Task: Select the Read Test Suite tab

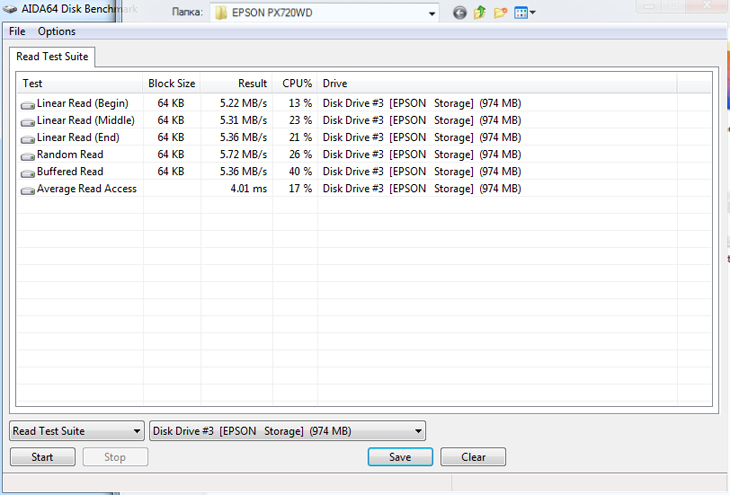Action: (52, 56)
